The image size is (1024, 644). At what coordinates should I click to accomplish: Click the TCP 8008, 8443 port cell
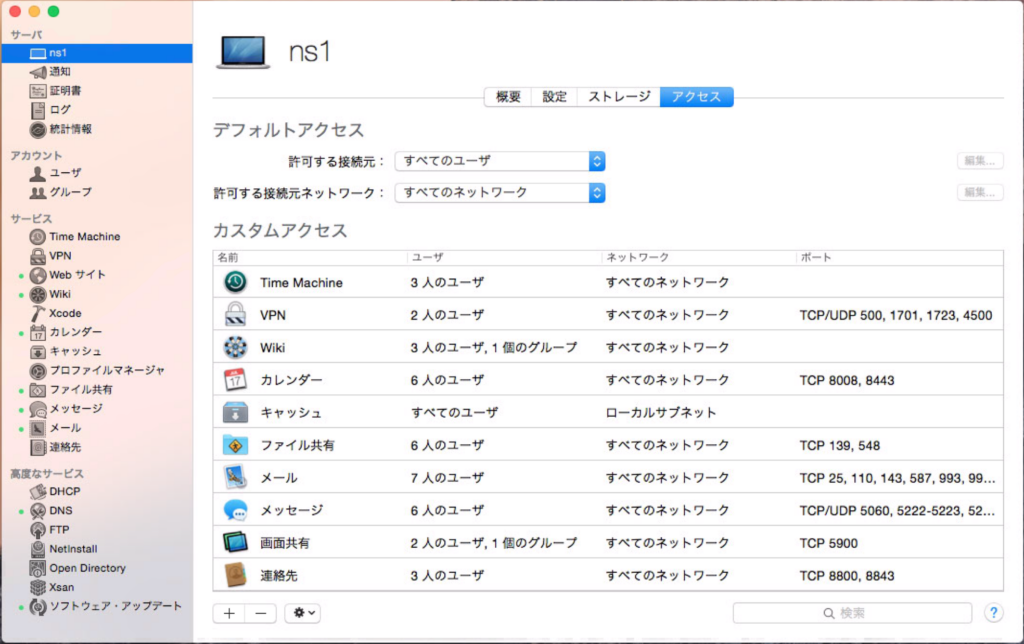click(847, 381)
